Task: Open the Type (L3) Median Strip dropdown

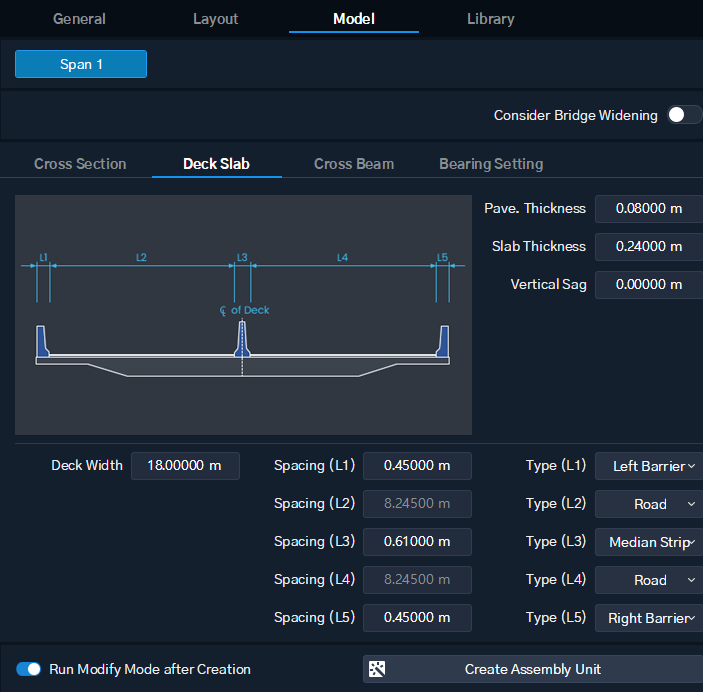Action: 649,542
